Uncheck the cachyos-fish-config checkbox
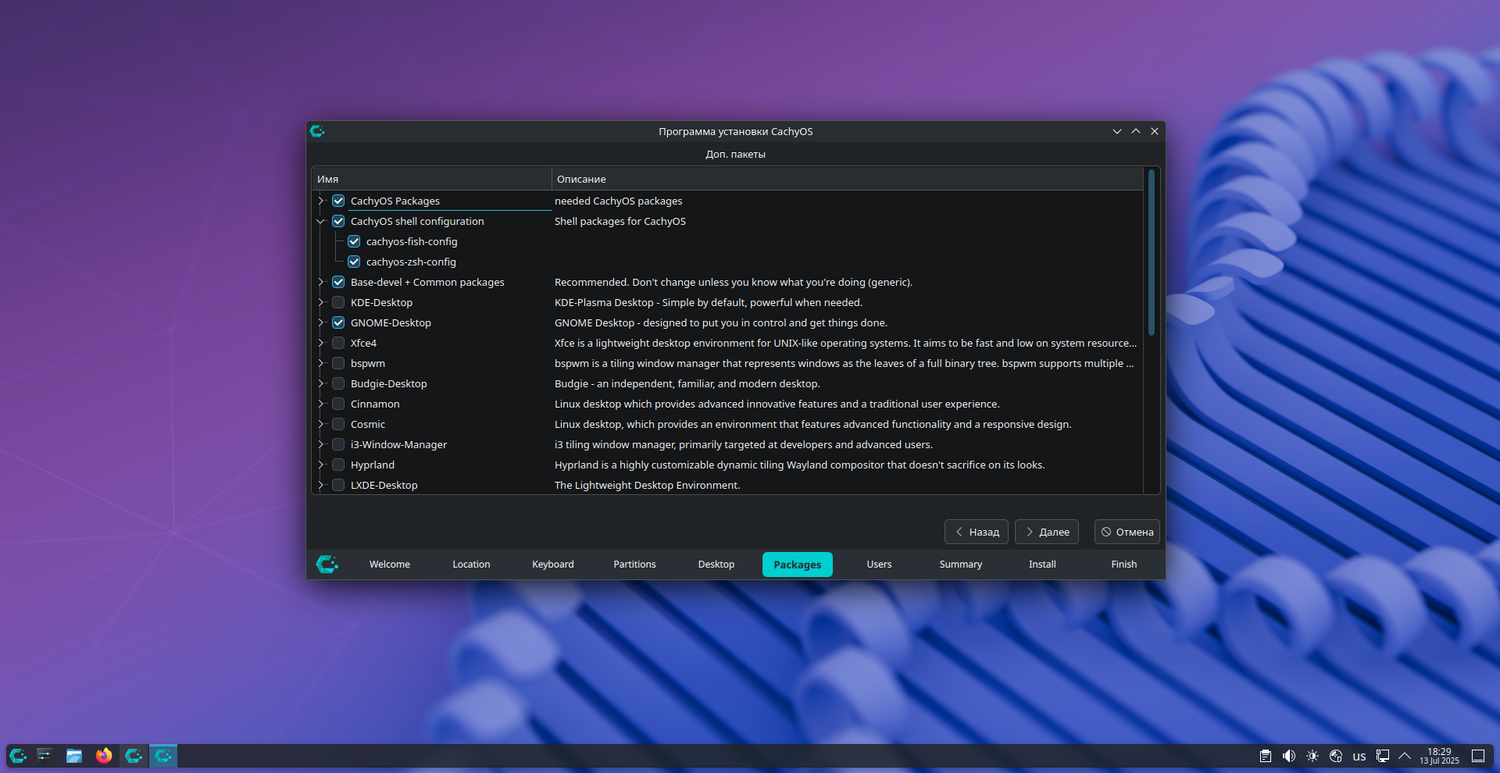The image size is (1500, 773). (x=354, y=241)
